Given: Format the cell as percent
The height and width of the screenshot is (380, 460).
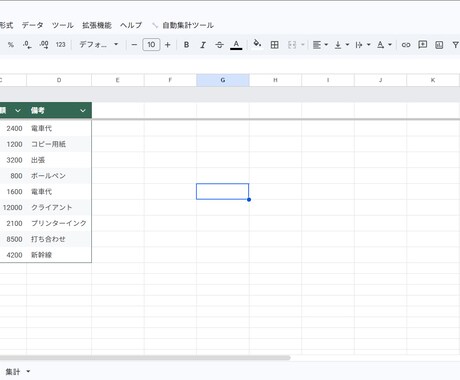Looking at the screenshot, I should (x=11, y=45).
